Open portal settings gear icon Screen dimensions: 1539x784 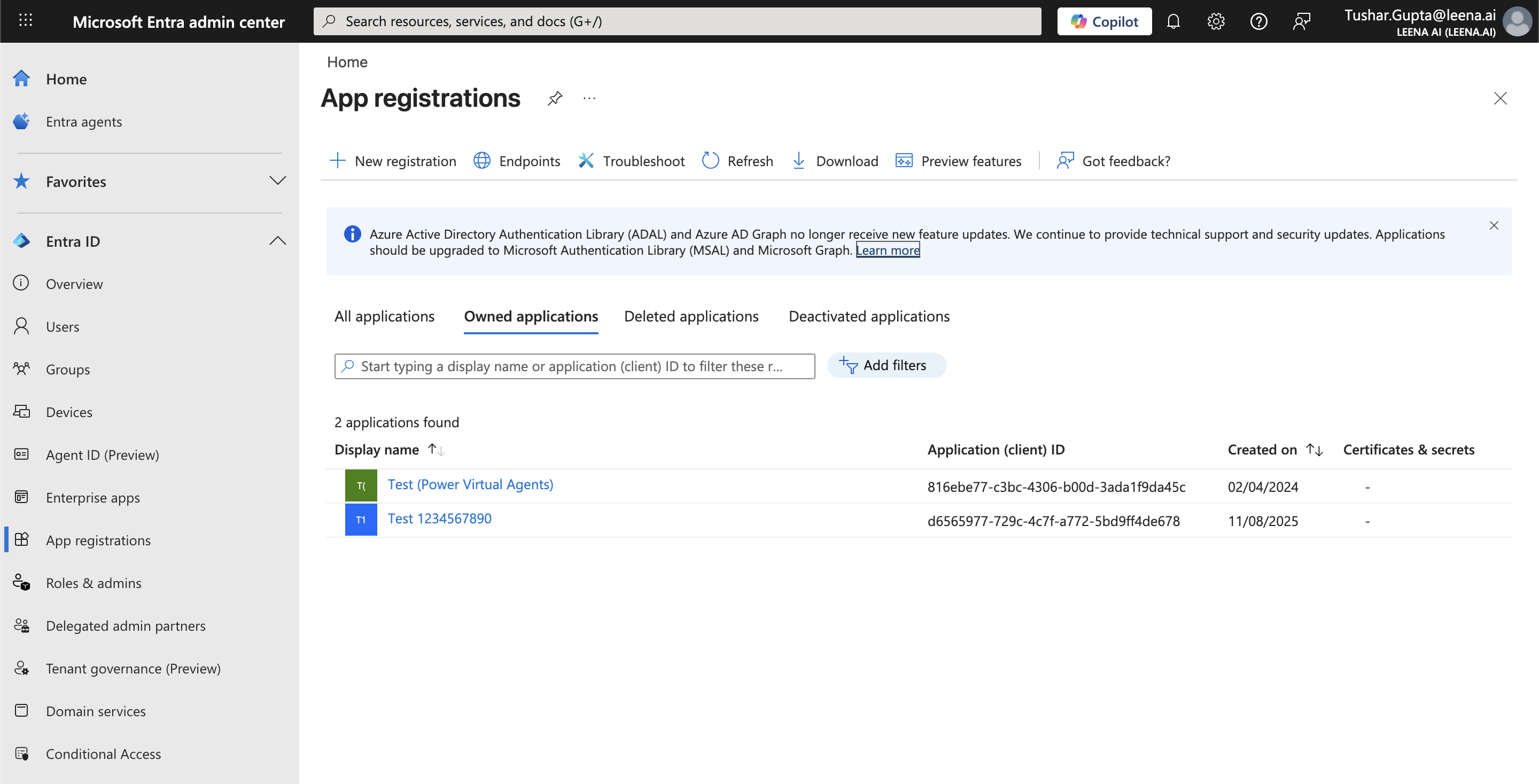tap(1215, 21)
